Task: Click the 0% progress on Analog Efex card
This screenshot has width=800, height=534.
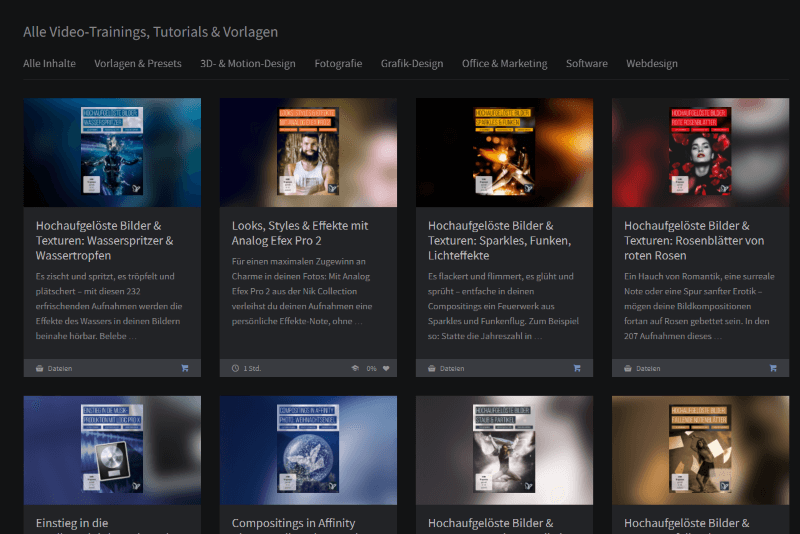Action: (371, 368)
